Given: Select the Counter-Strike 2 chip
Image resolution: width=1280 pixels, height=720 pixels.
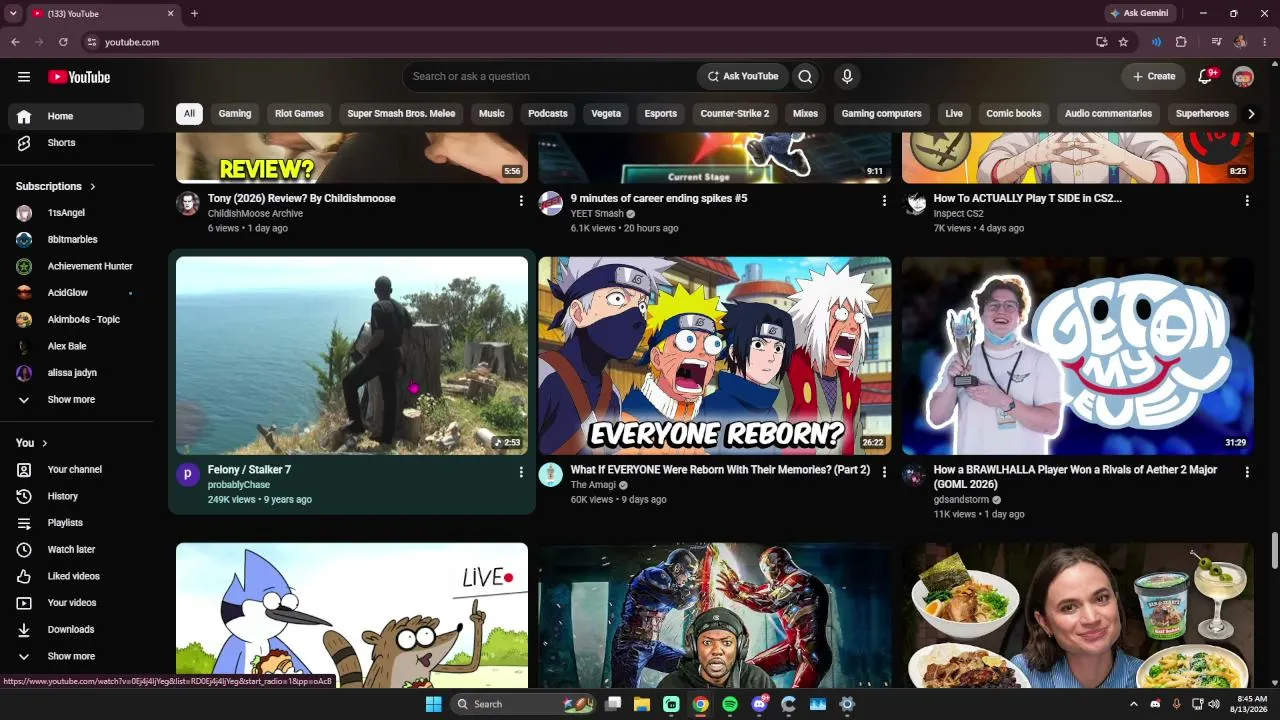Looking at the screenshot, I should point(735,114).
